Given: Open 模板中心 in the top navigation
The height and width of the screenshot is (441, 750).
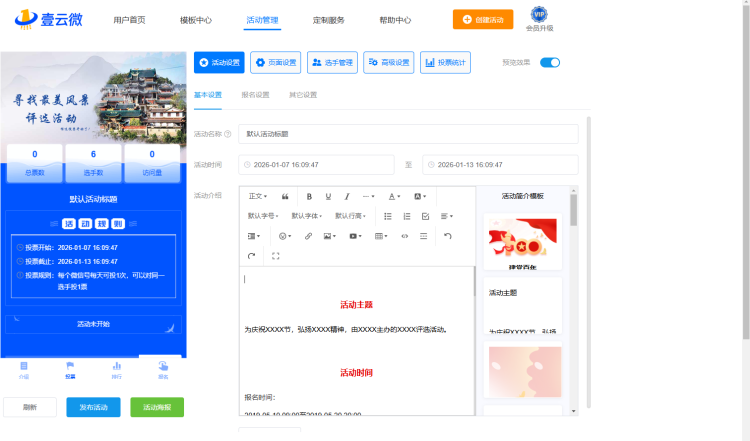Looking at the screenshot, I should [x=196, y=19].
